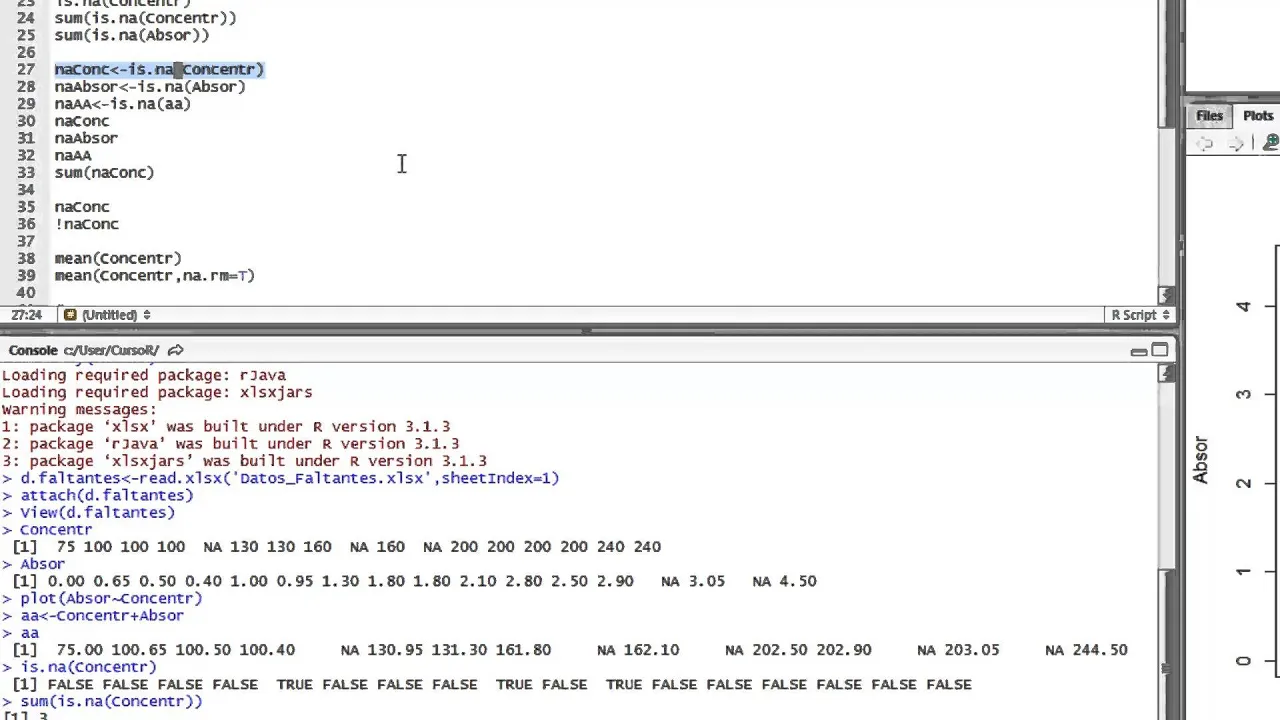Click Absor output row starting 0.00 0.65
Viewport: 1280px width, 720px height.
[x=414, y=581]
